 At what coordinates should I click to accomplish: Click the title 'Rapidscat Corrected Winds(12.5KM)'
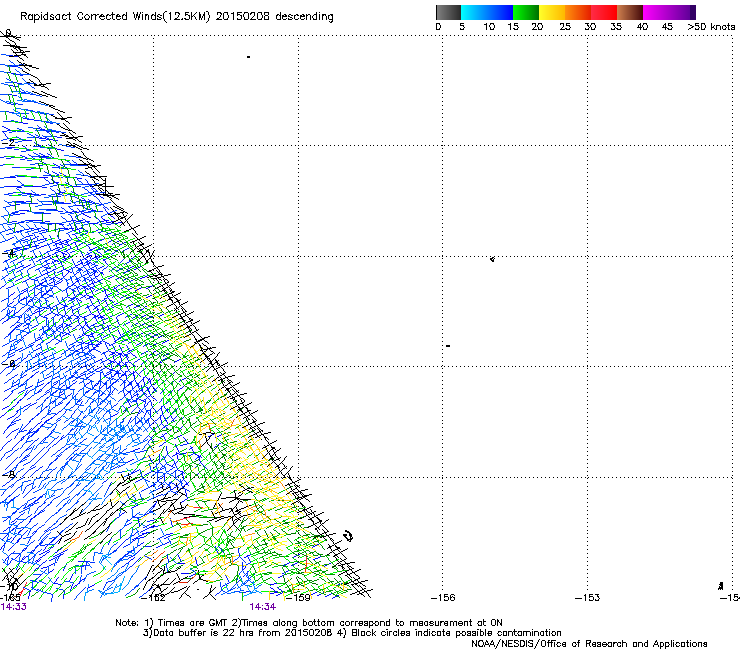[x=115, y=17]
